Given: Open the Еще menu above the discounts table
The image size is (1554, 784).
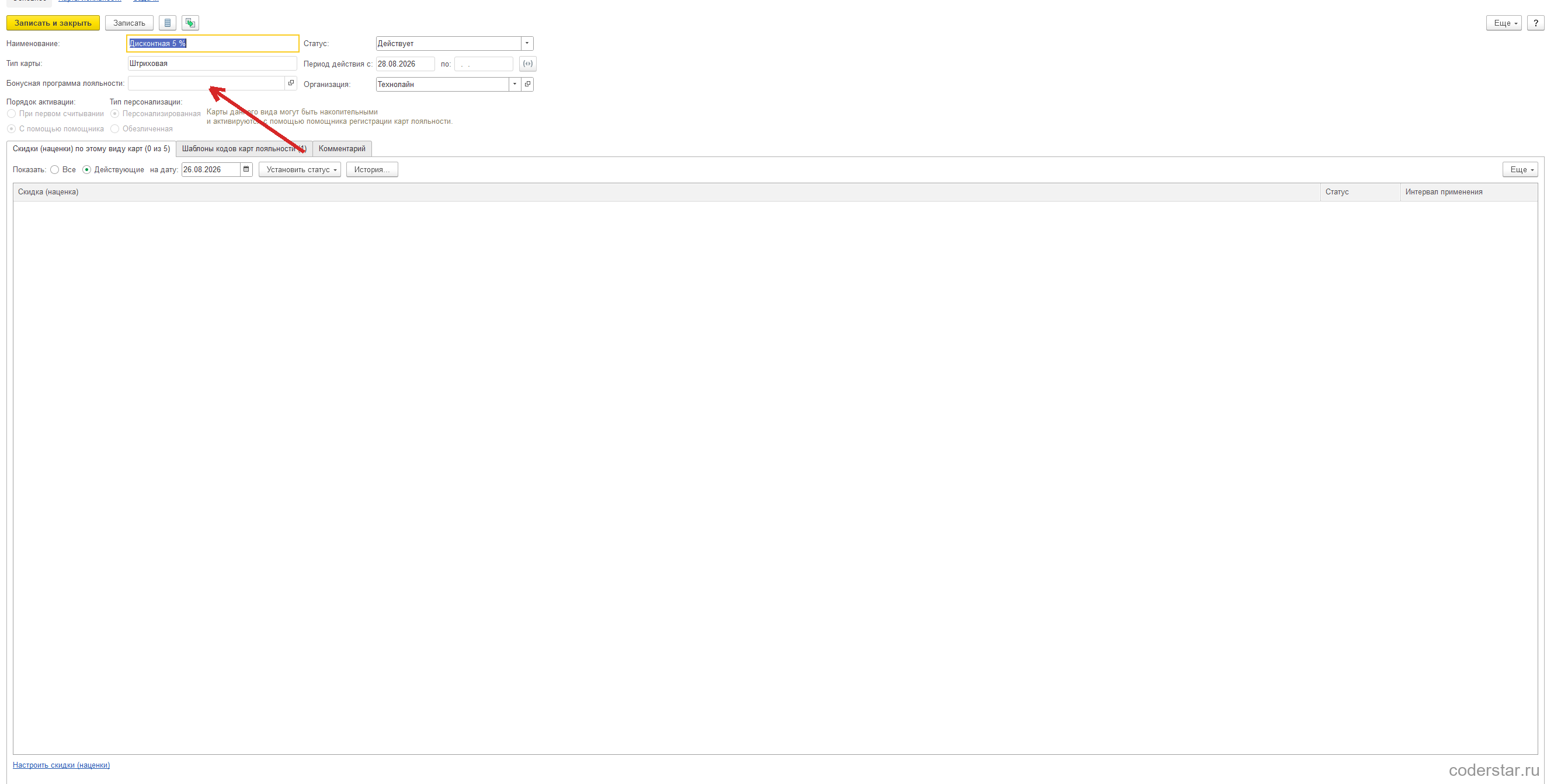Looking at the screenshot, I should pyautogui.click(x=1520, y=170).
